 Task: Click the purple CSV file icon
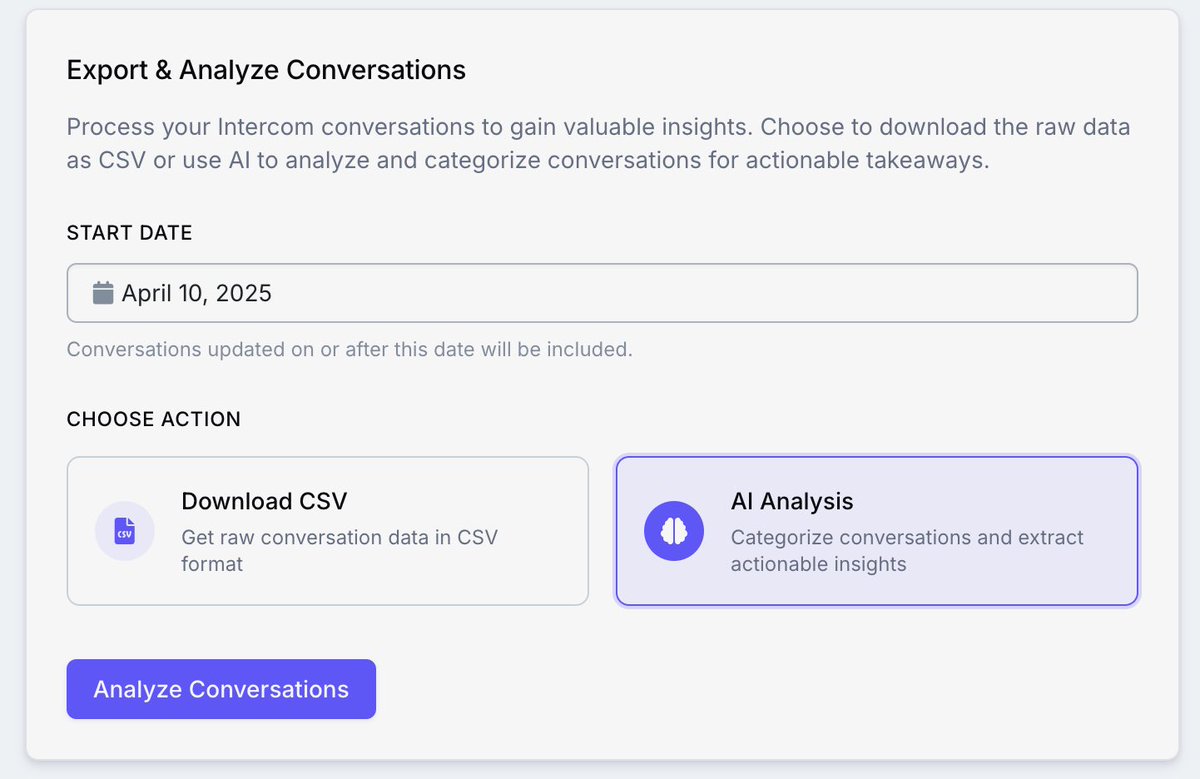click(124, 531)
